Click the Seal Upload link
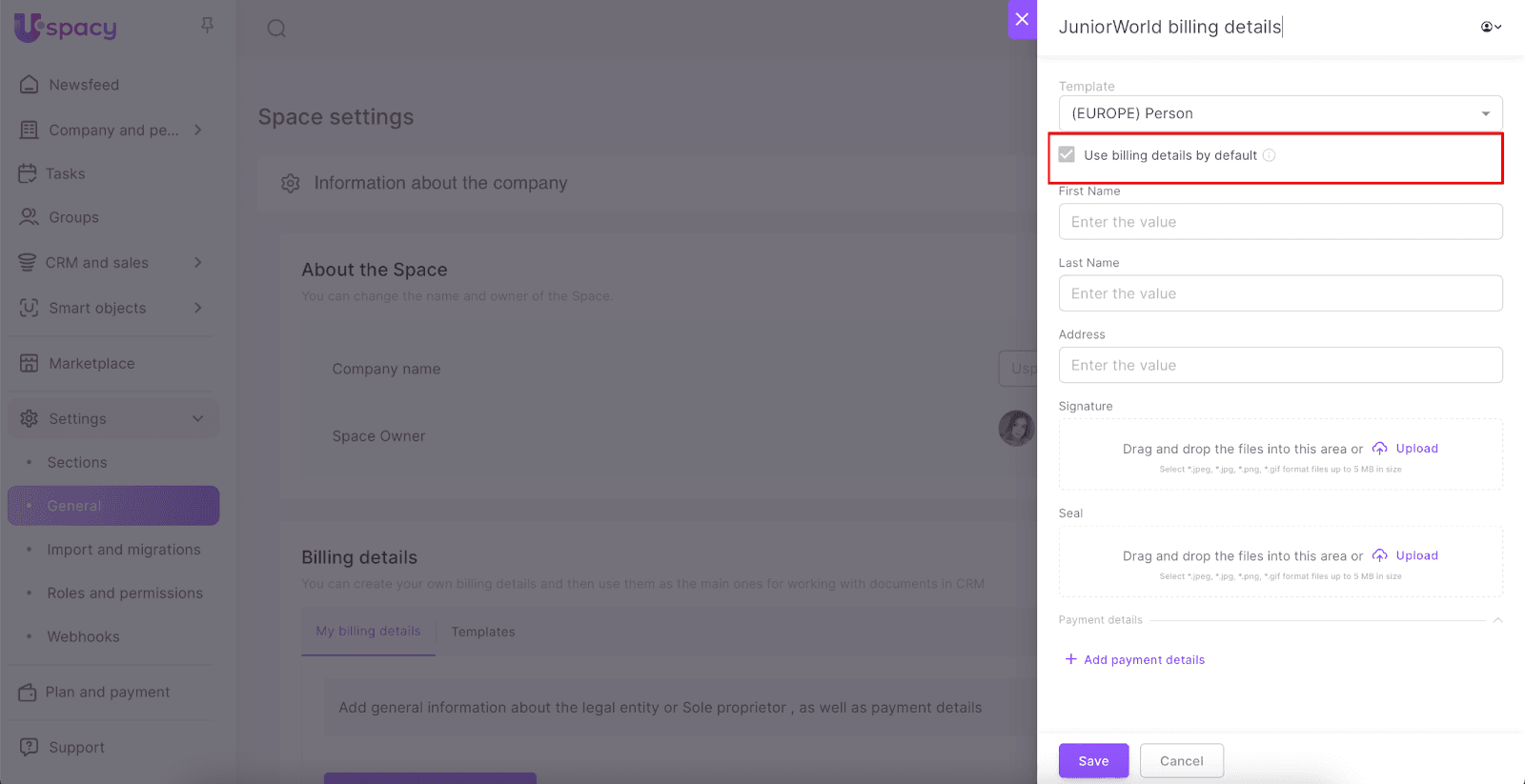 1416,555
